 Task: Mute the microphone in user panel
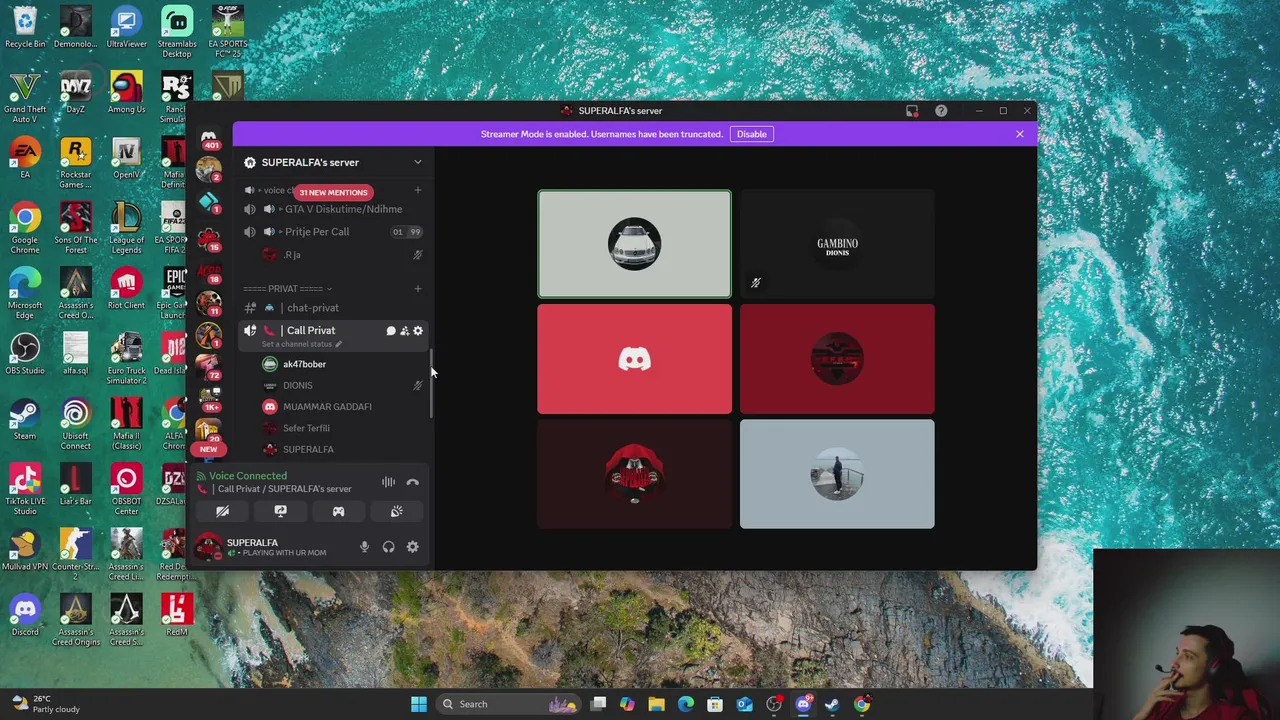pyautogui.click(x=364, y=547)
